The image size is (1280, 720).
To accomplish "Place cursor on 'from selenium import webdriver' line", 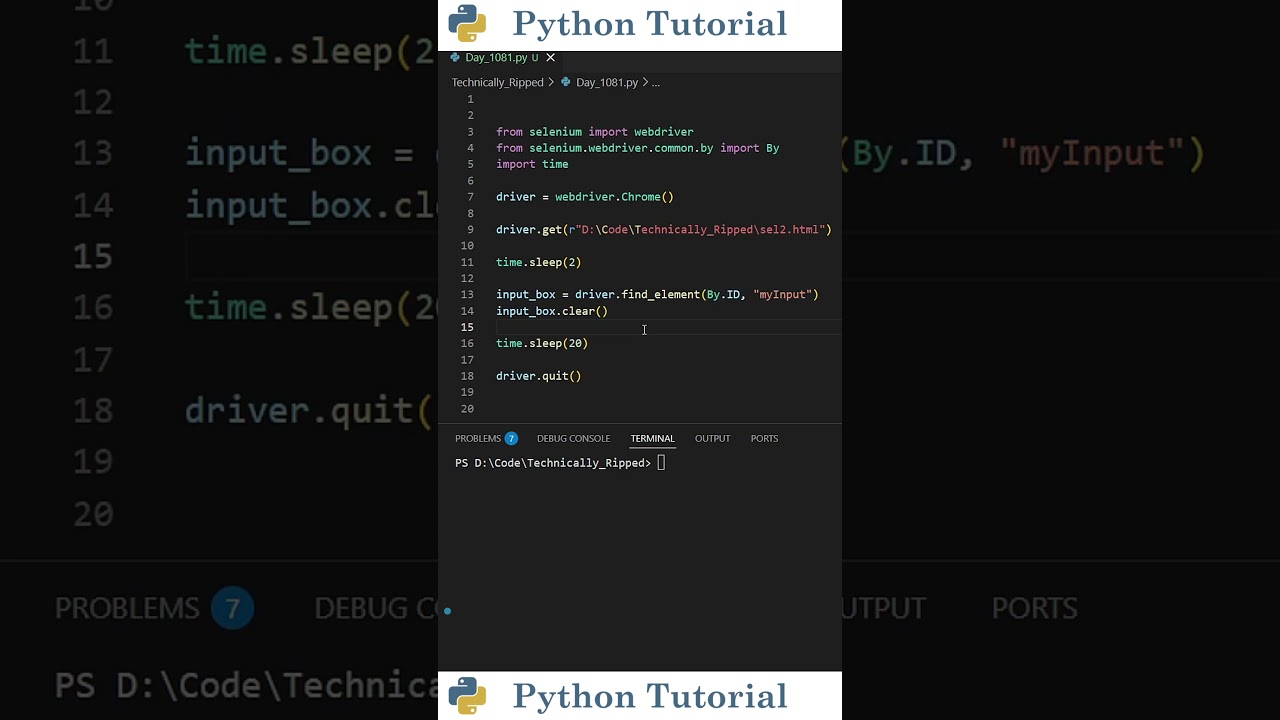I will pyautogui.click(x=594, y=132).
